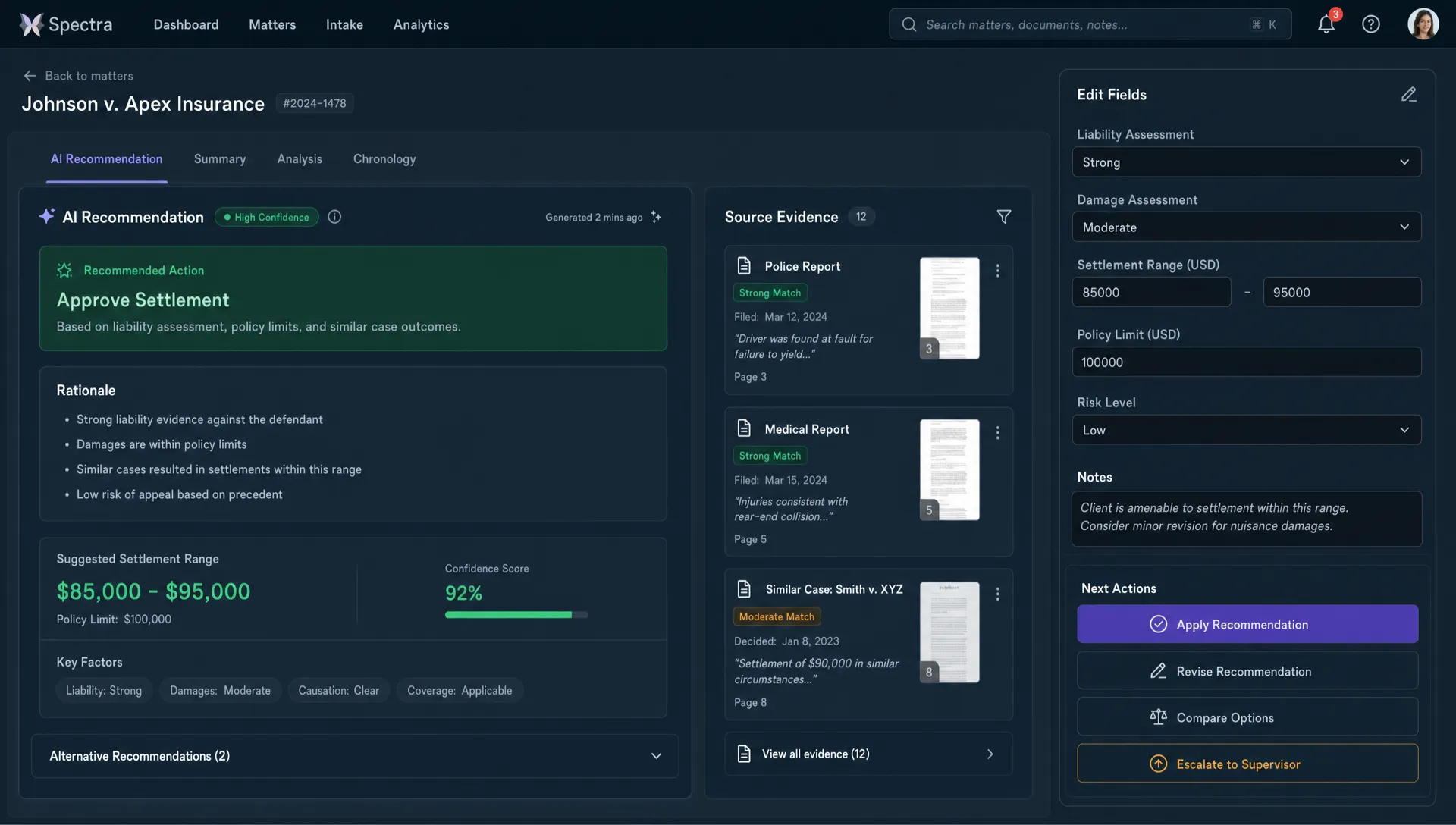Click the $85,000 - $95,000 range text
Image resolution: width=1456 pixels, height=825 pixels.
pyautogui.click(x=153, y=591)
